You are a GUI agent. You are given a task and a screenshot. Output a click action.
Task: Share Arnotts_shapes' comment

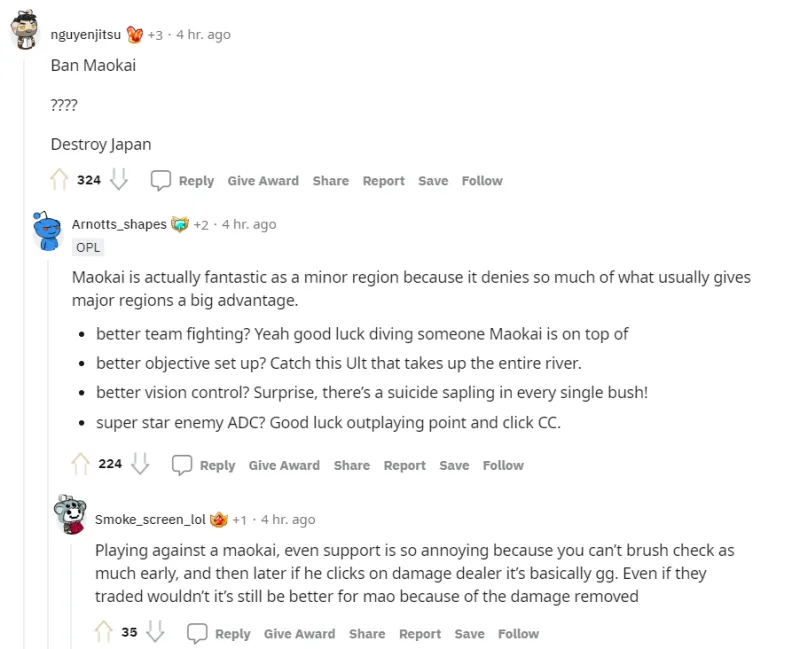[352, 465]
